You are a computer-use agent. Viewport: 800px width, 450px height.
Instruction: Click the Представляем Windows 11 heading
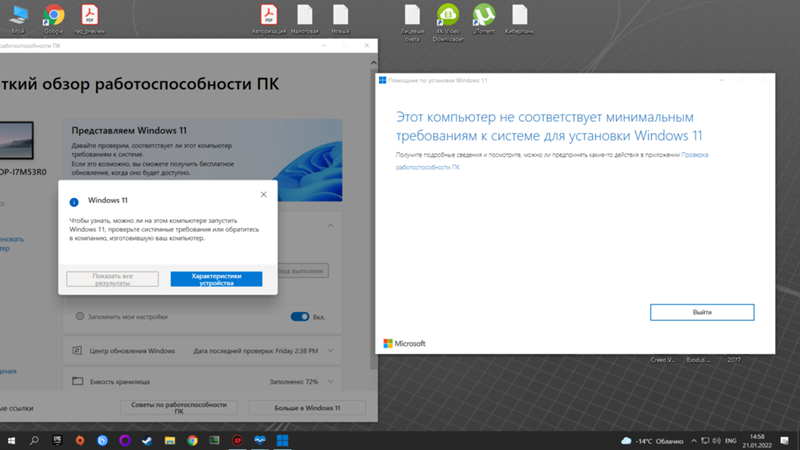click(x=129, y=131)
